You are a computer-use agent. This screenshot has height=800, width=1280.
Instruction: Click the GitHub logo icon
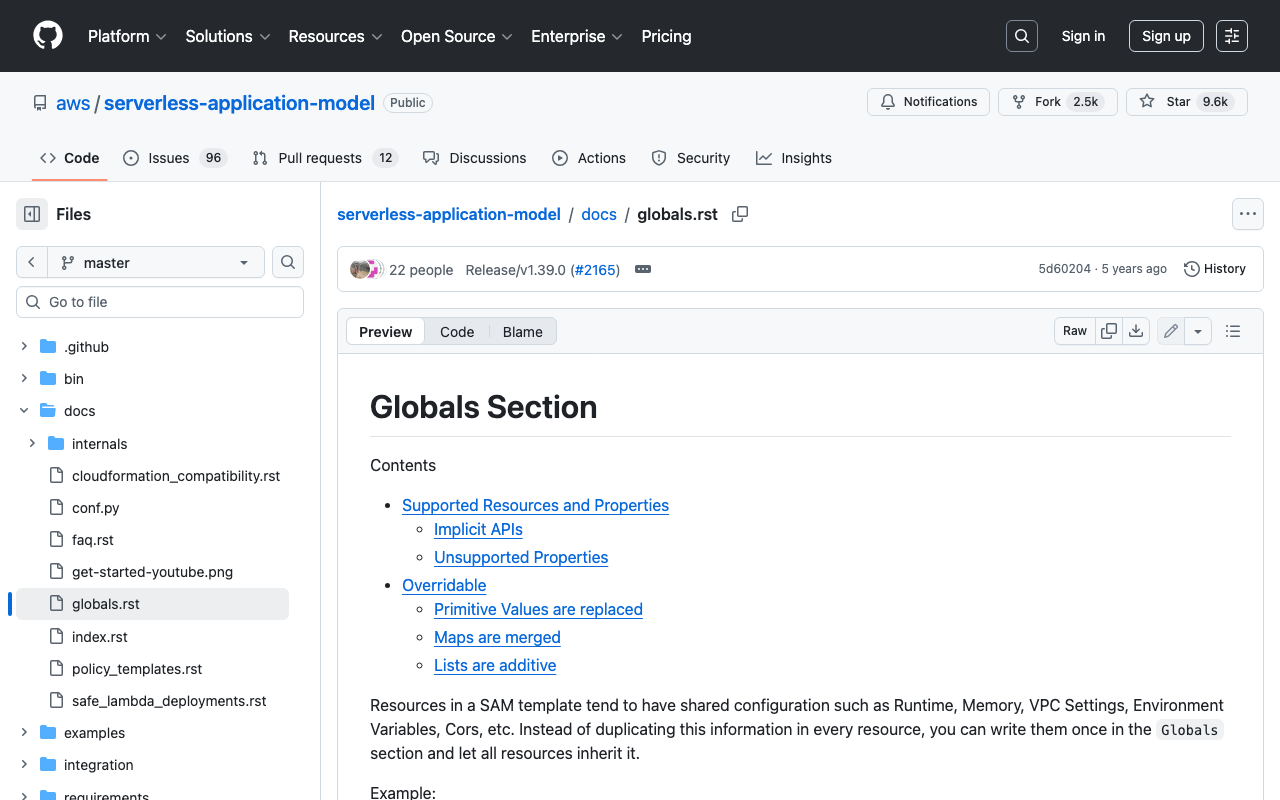(x=48, y=36)
